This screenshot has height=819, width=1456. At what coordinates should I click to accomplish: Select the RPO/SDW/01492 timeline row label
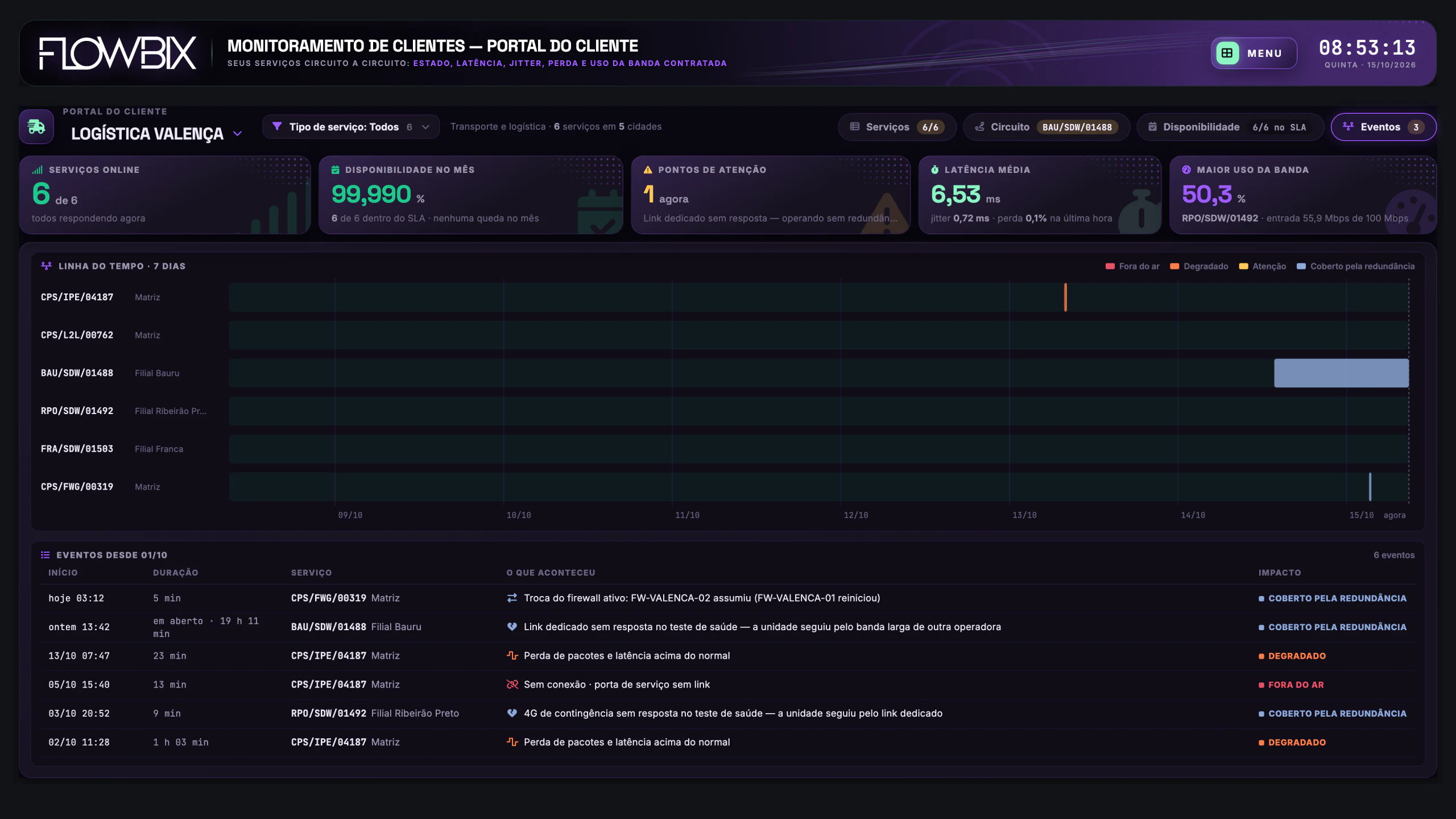[77, 411]
